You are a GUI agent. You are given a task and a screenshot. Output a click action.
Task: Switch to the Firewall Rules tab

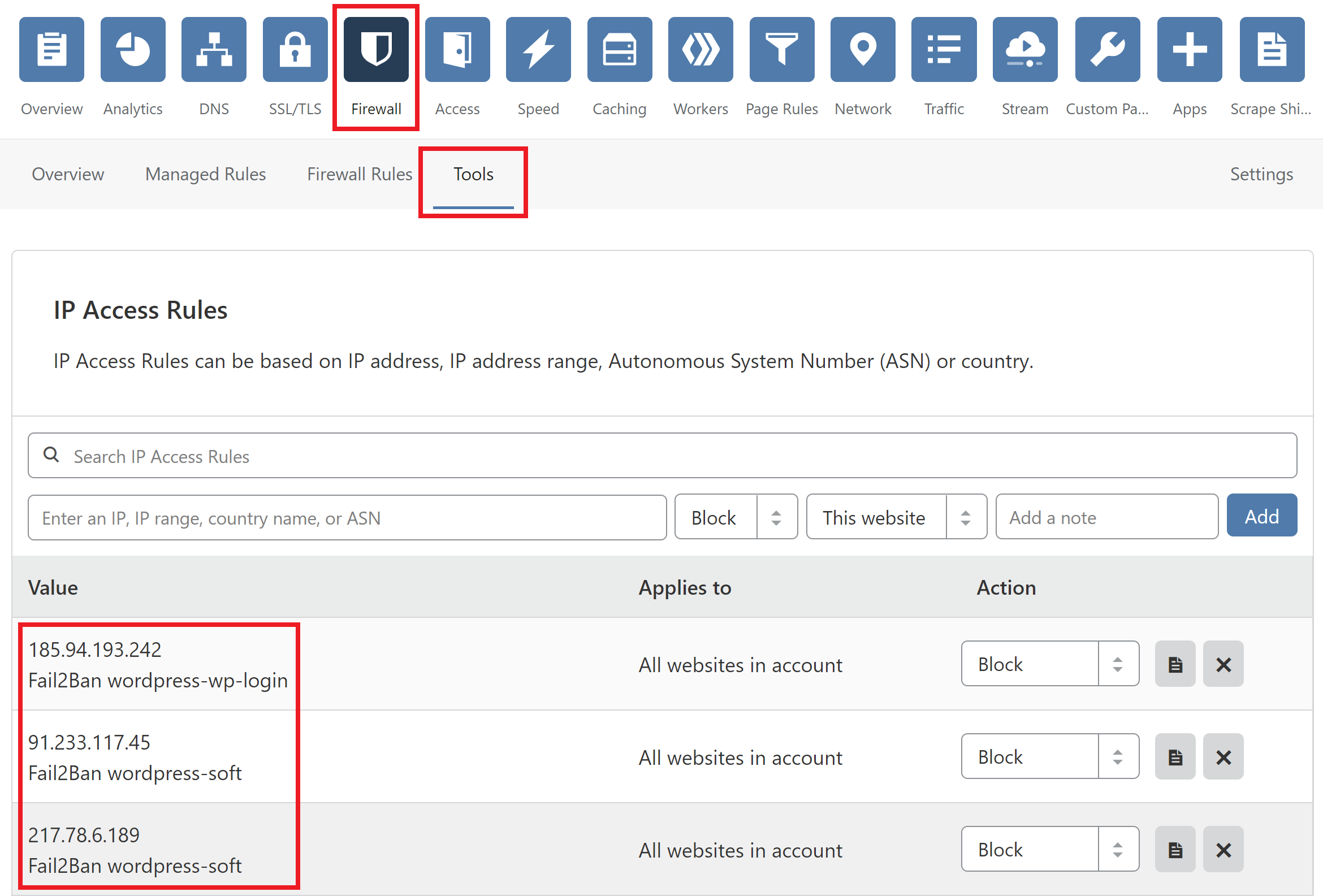[359, 174]
